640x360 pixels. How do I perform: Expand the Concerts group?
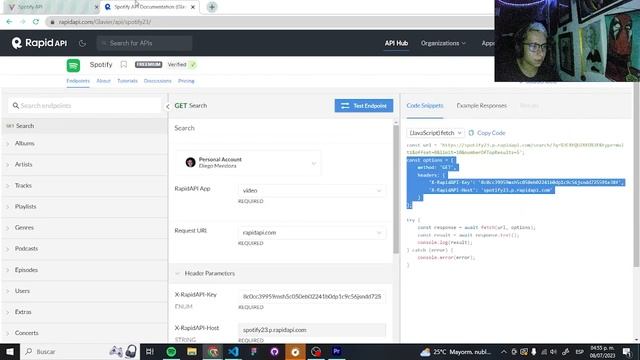tap(84, 333)
